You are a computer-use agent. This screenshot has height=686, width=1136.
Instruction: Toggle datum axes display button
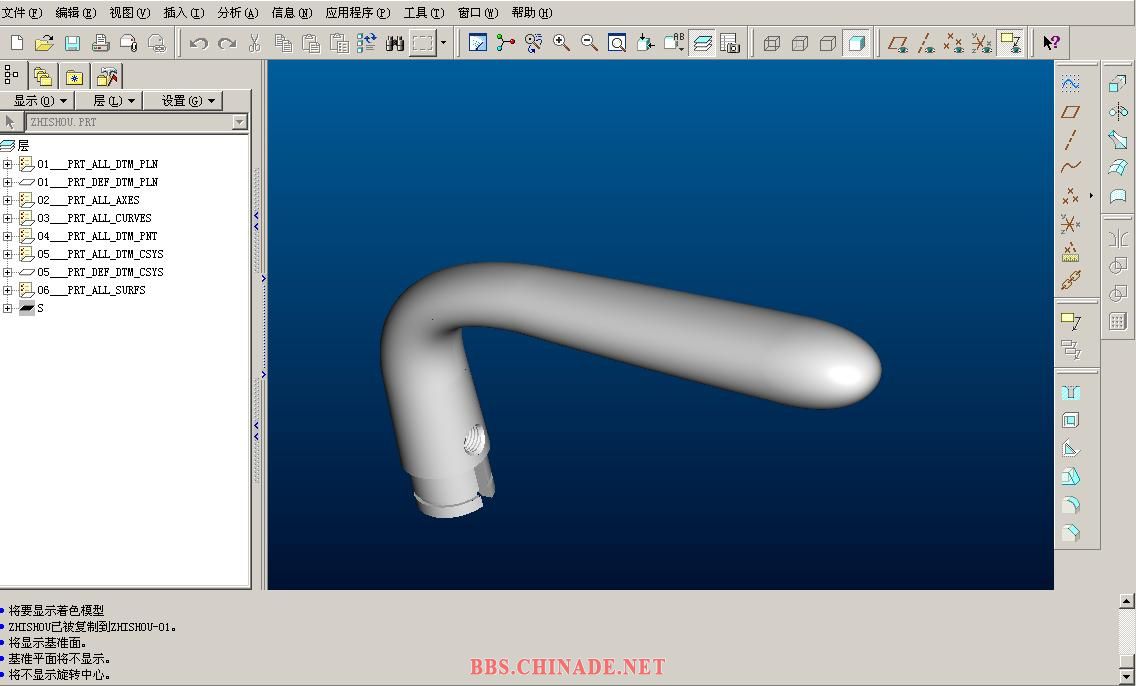click(x=926, y=43)
